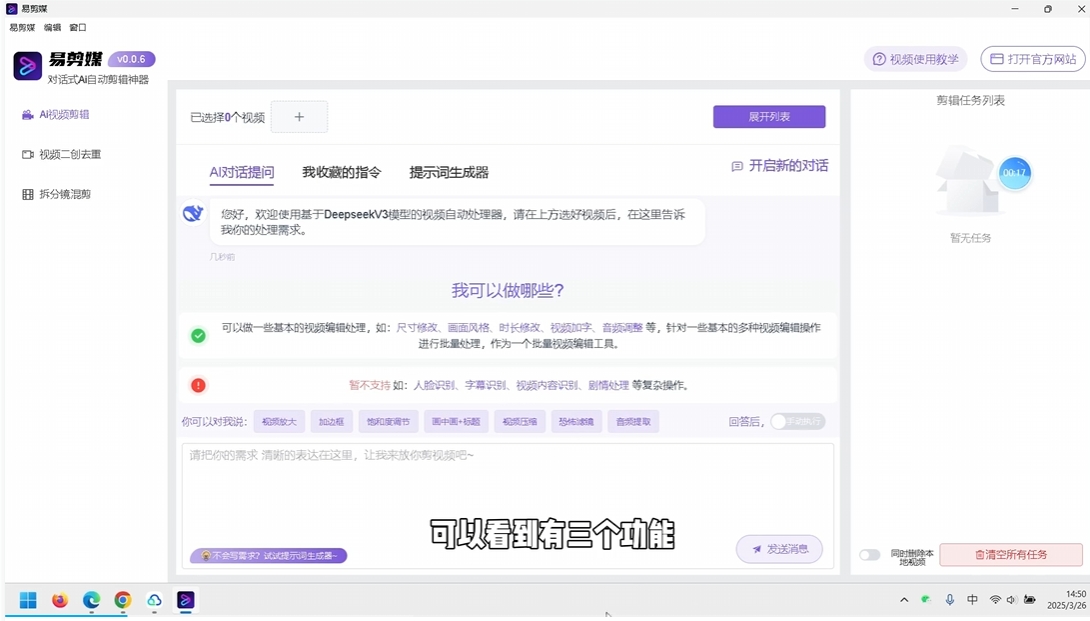
Task: Click the green WeChat tray icon
Action: point(926,599)
